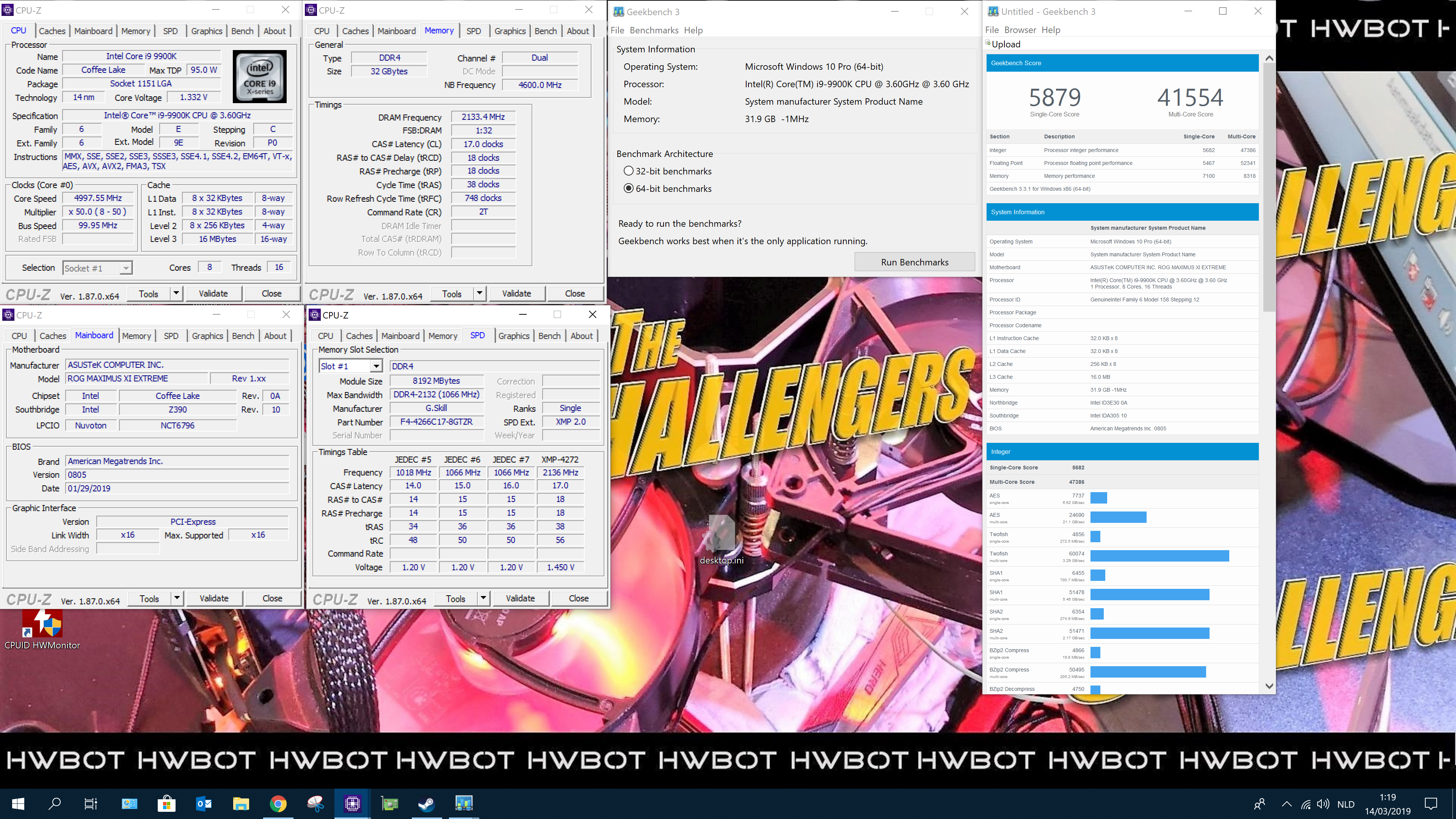Open Bench tab in Memory window
This screenshot has height=819, width=1456.
pyautogui.click(x=546, y=31)
